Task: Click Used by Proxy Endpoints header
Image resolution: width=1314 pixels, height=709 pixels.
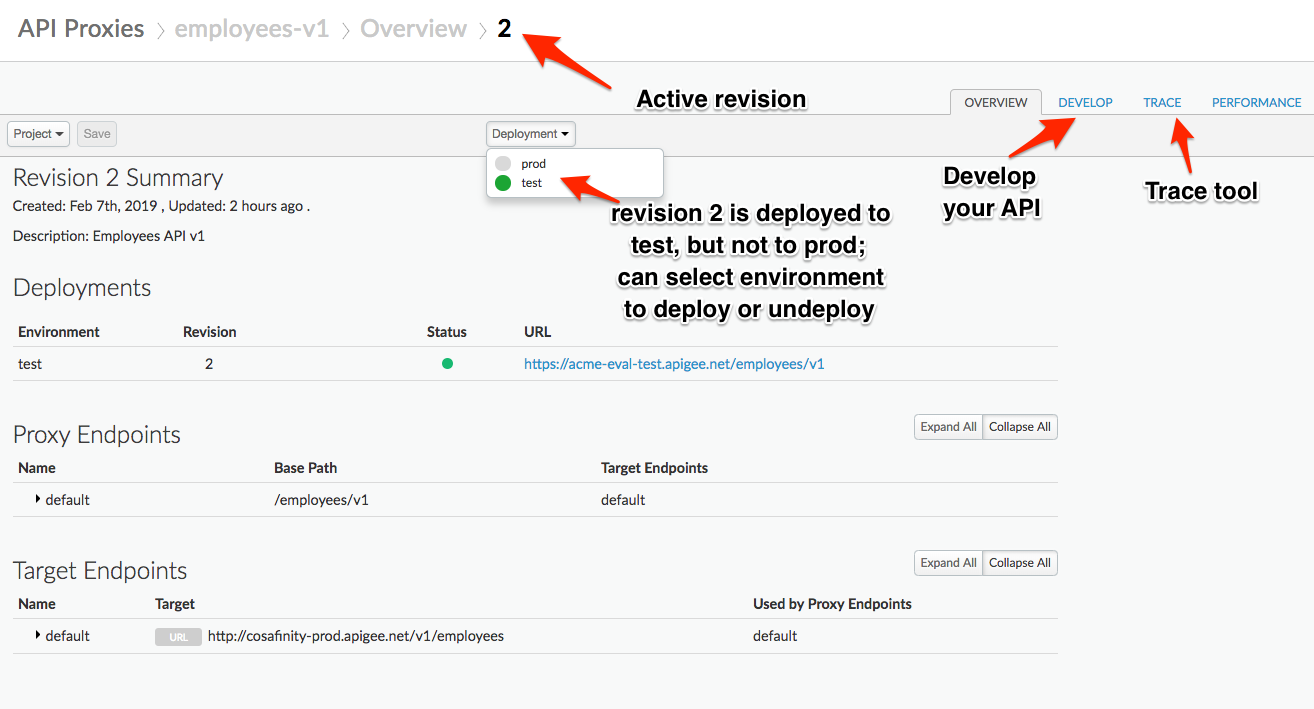Action: tap(832, 604)
